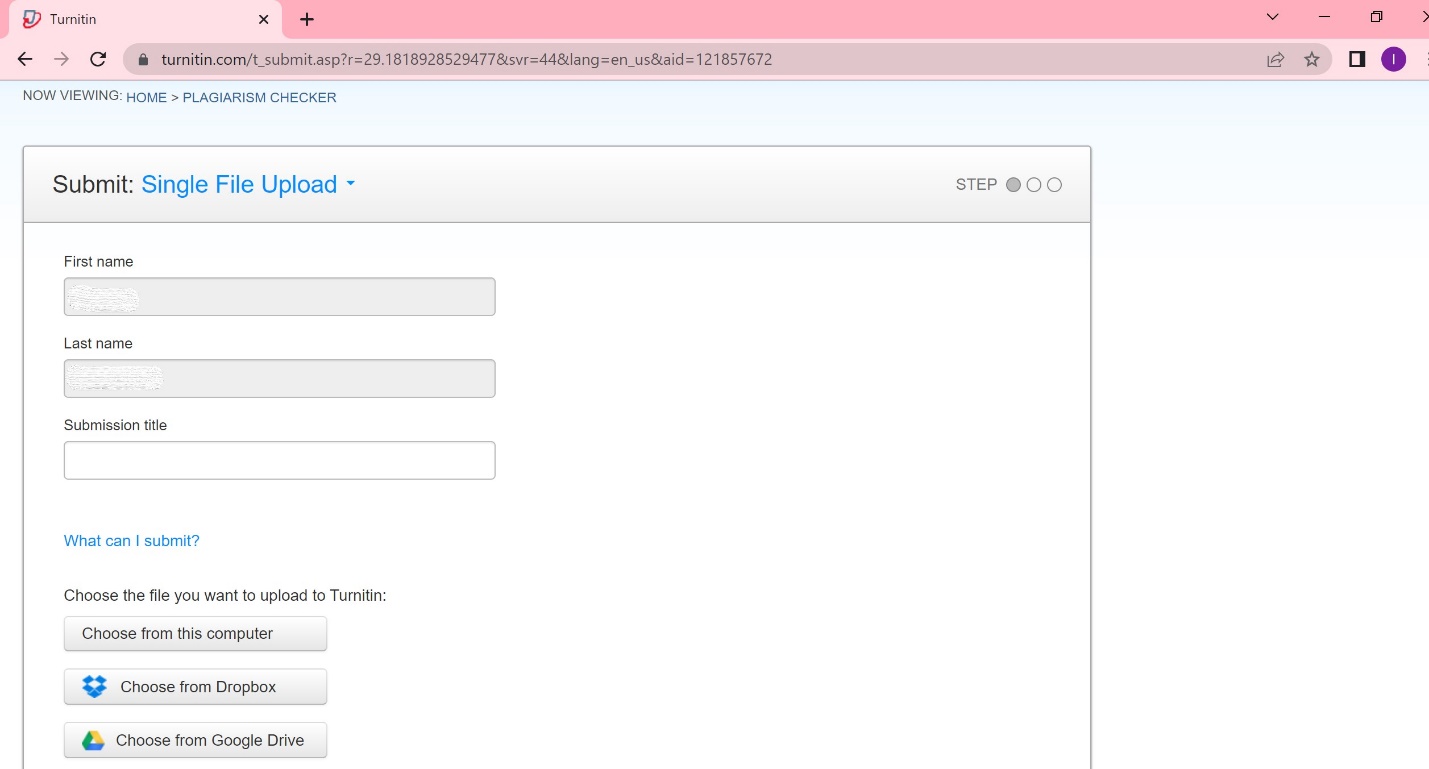Open PLAGIARISM CHECKER breadcrumb link
Screen dimensions: 1429x769
tap(259, 98)
